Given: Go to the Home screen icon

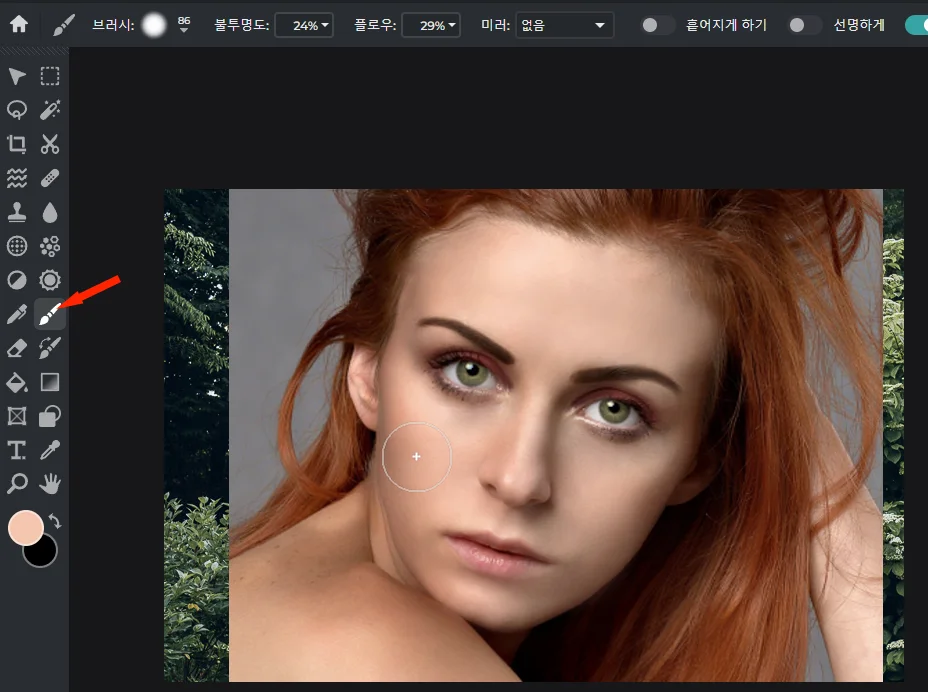Looking at the screenshot, I should click(18, 24).
